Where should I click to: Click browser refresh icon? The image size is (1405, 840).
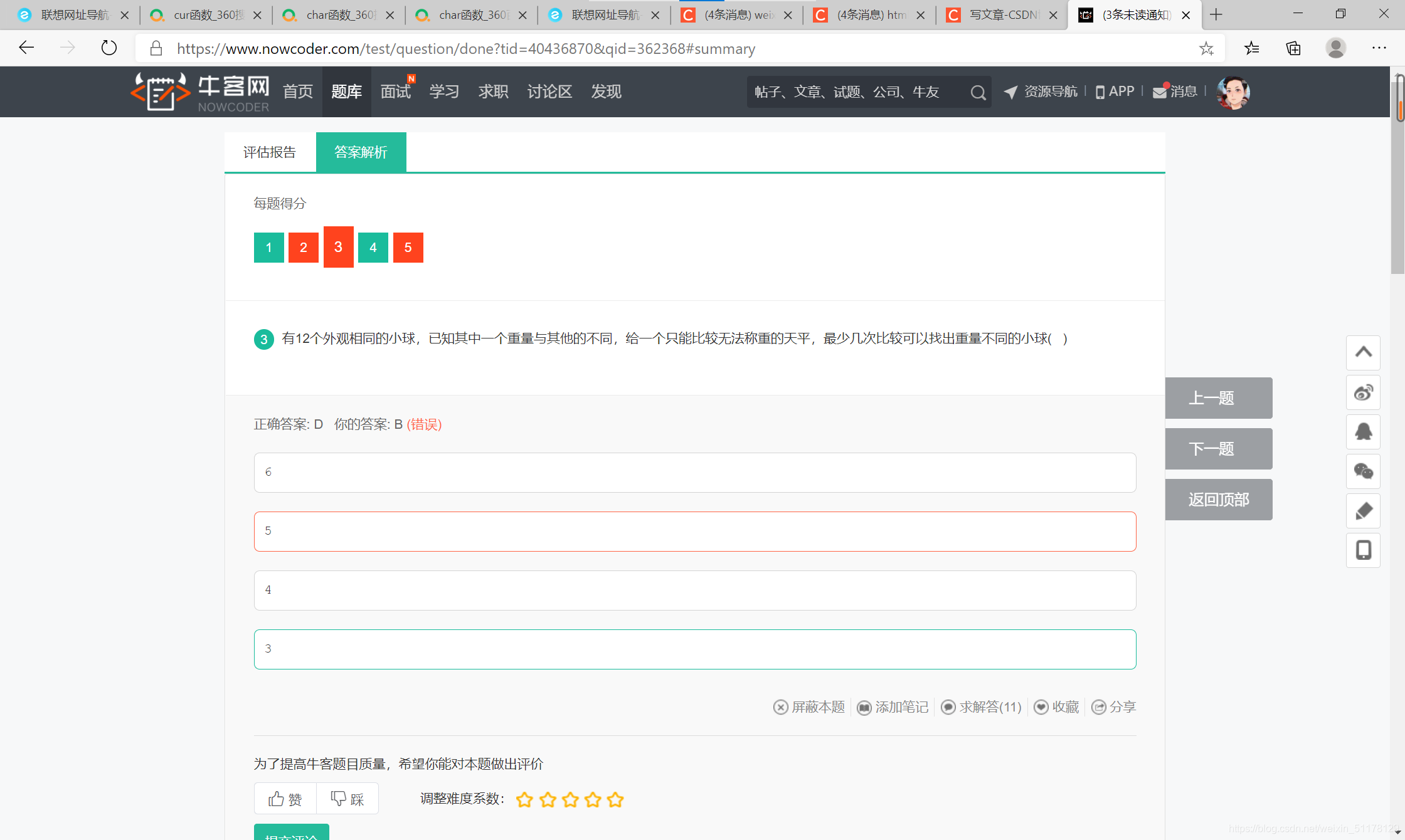[109, 48]
